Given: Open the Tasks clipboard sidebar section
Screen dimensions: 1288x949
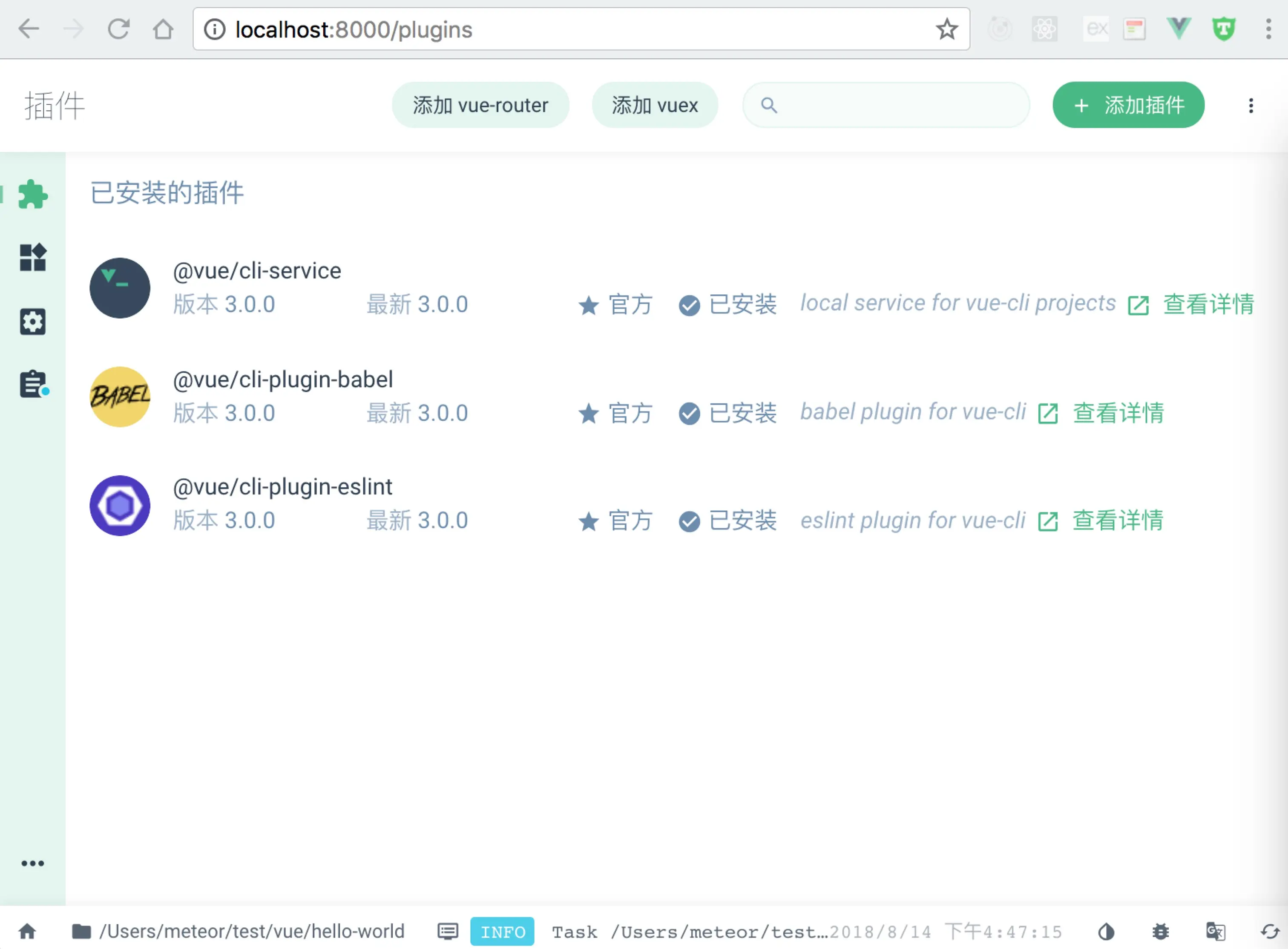Looking at the screenshot, I should pos(33,384).
